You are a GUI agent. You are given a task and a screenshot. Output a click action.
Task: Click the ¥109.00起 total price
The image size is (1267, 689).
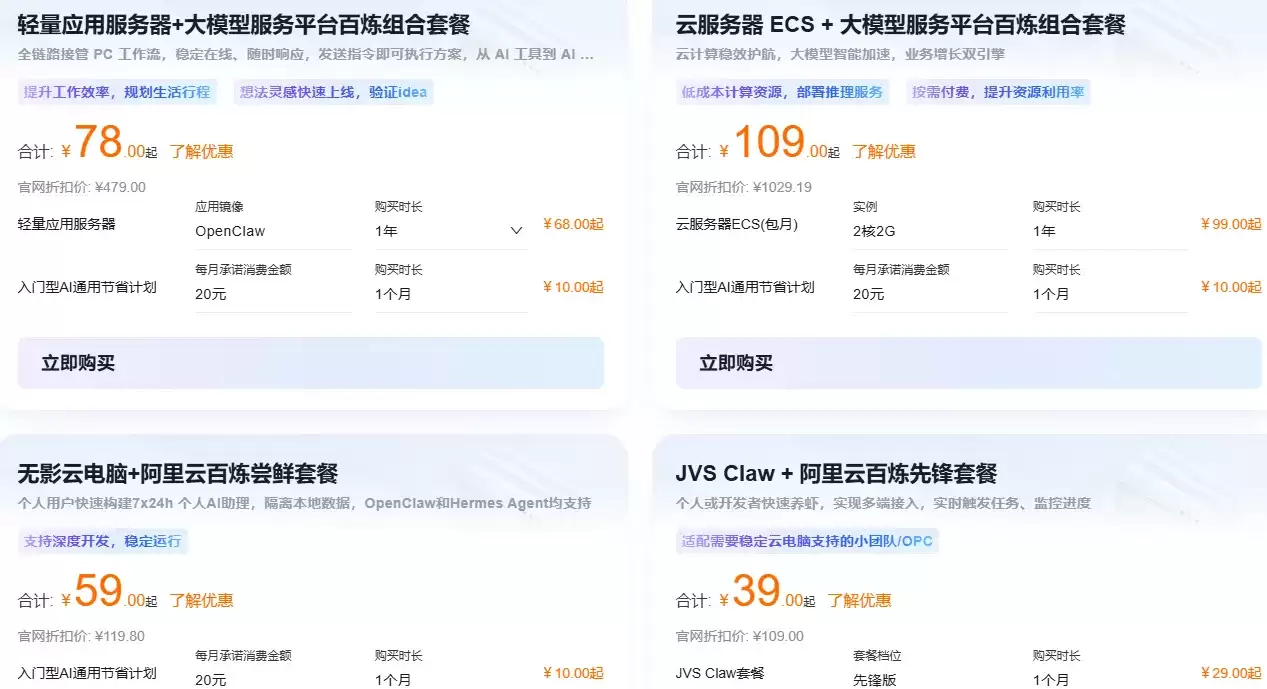coord(780,144)
